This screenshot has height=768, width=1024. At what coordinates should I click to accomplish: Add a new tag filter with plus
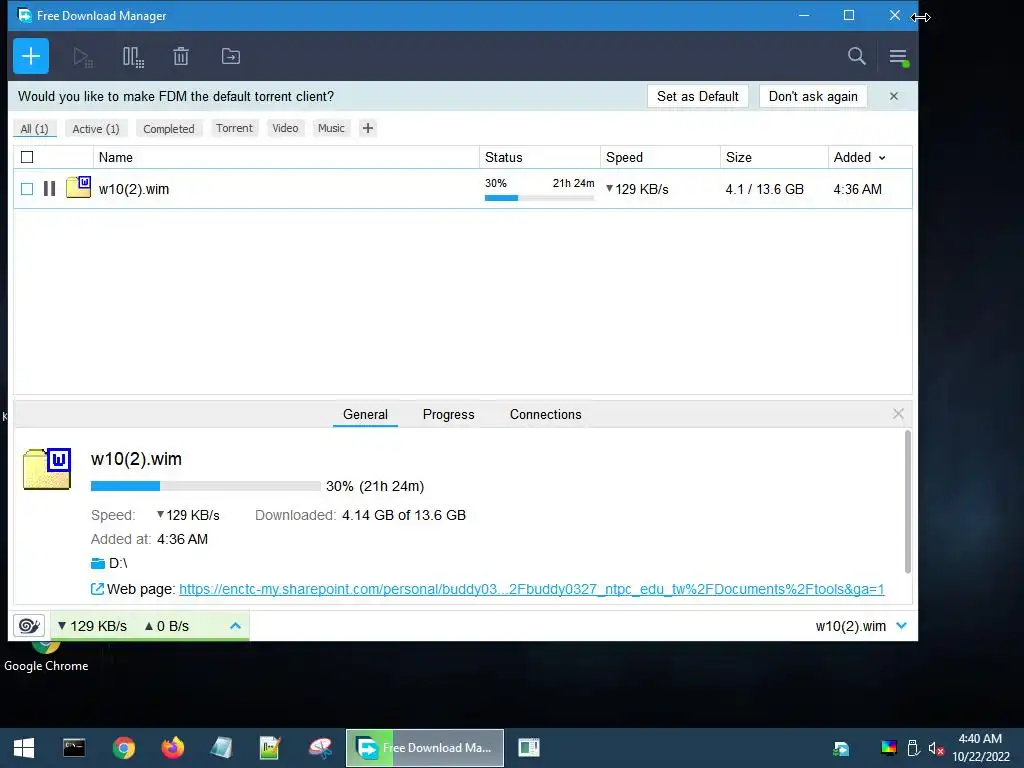pos(368,128)
